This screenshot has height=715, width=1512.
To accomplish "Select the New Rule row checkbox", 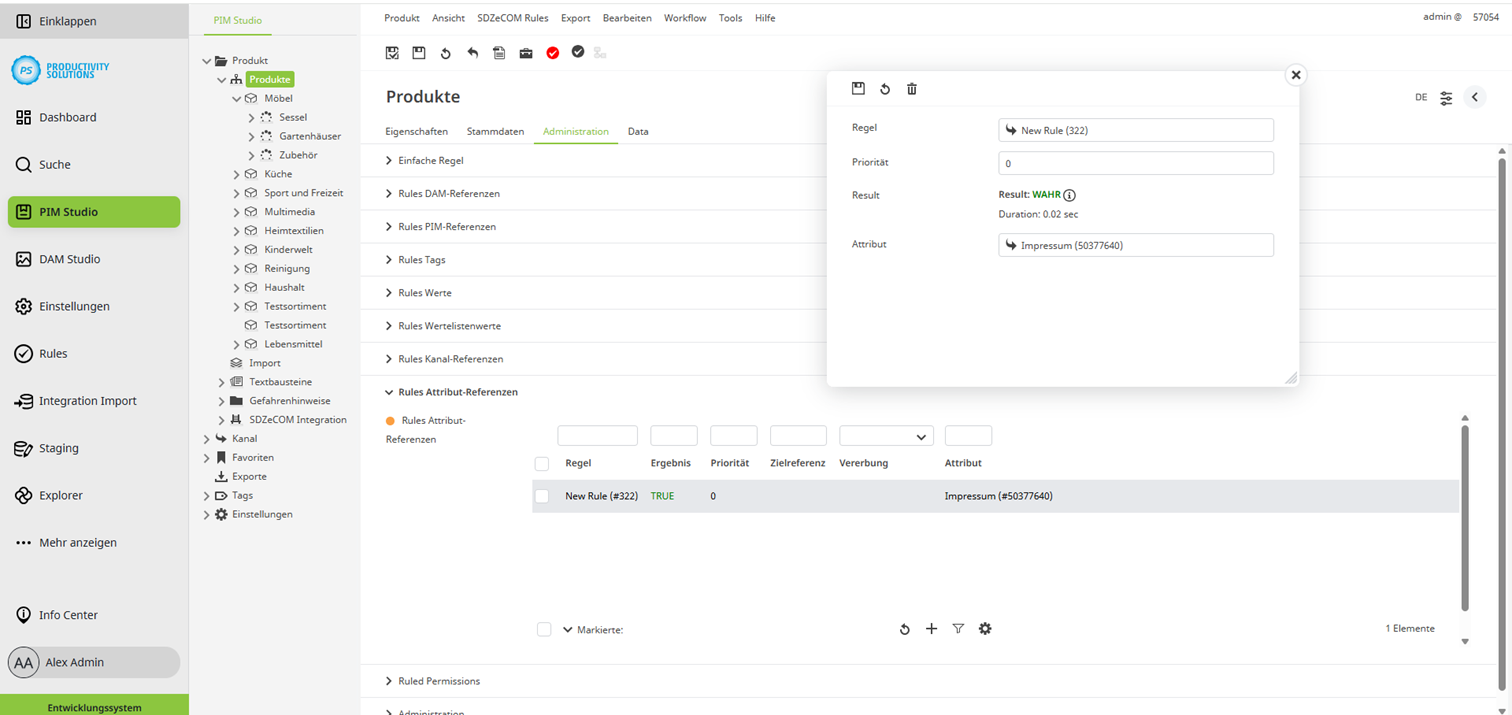I will coord(543,495).
